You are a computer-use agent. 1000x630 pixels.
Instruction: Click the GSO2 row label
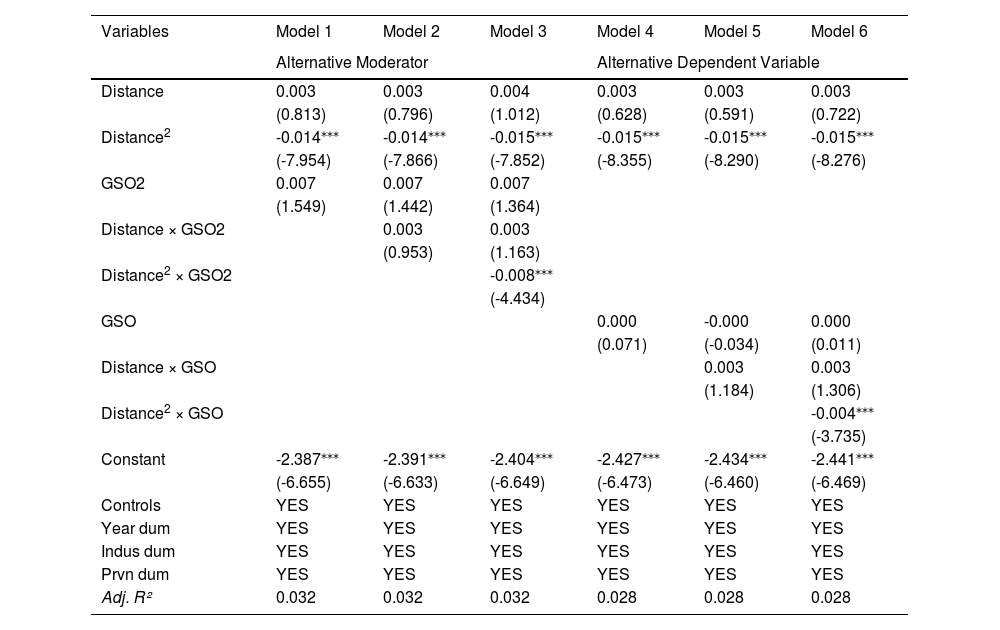click(x=123, y=184)
